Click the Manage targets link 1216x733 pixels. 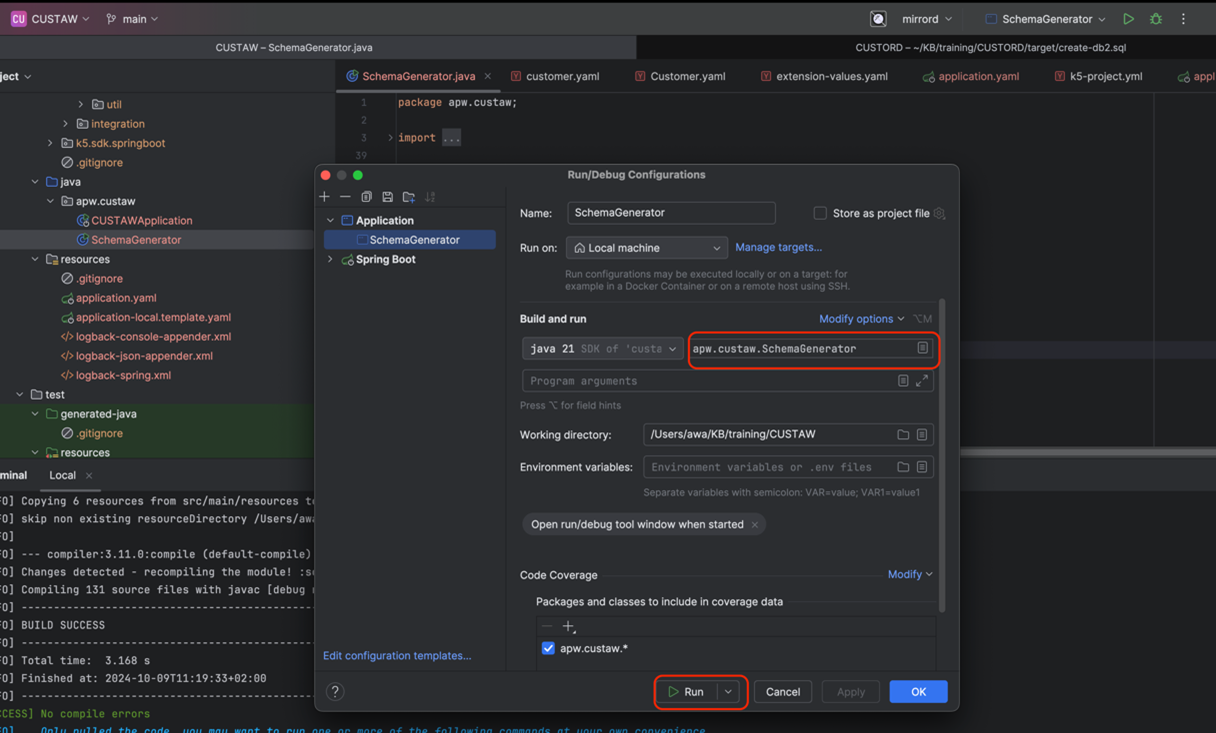coord(778,247)
